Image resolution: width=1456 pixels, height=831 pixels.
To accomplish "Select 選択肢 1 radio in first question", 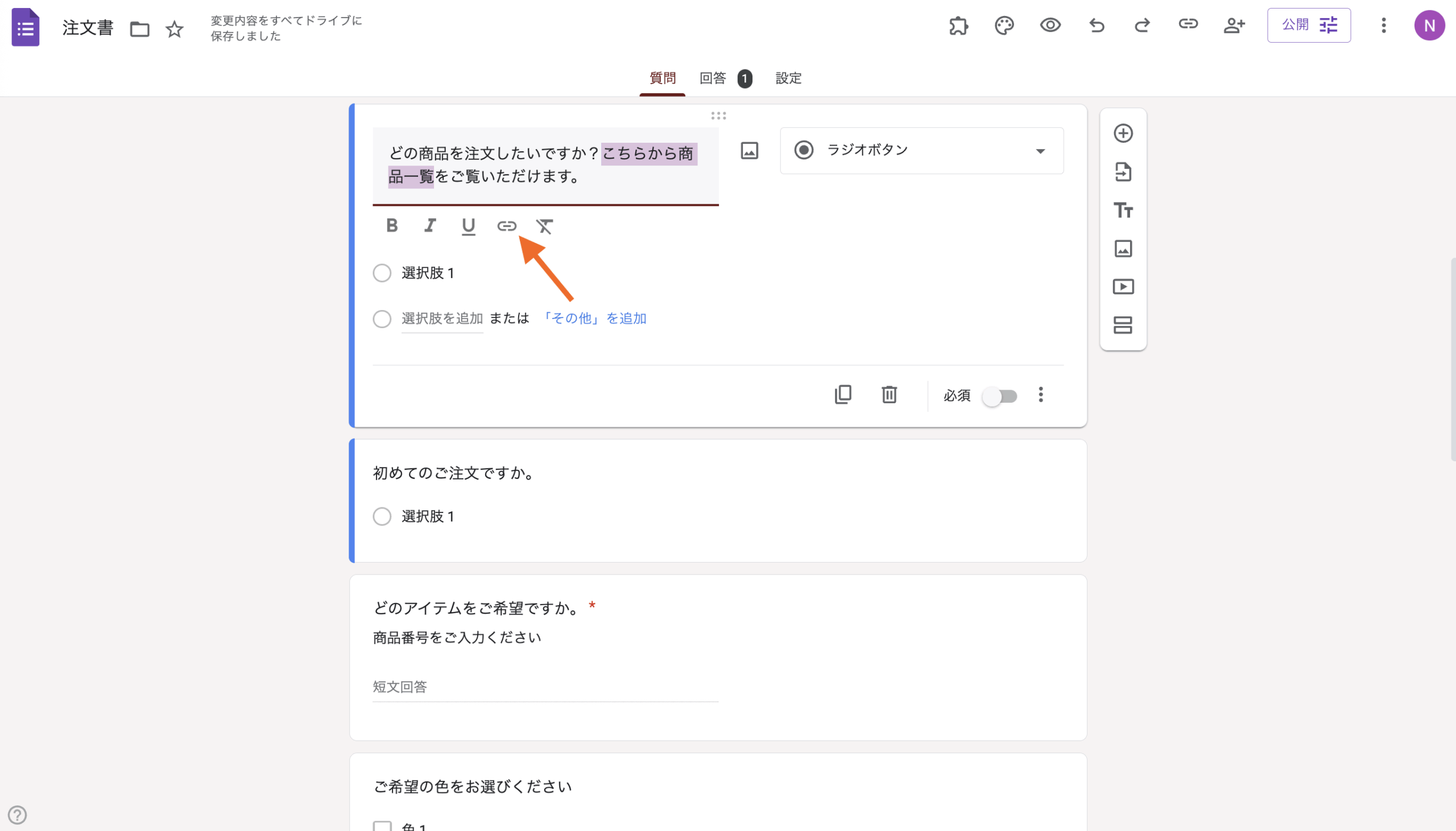I will (382, 273).
